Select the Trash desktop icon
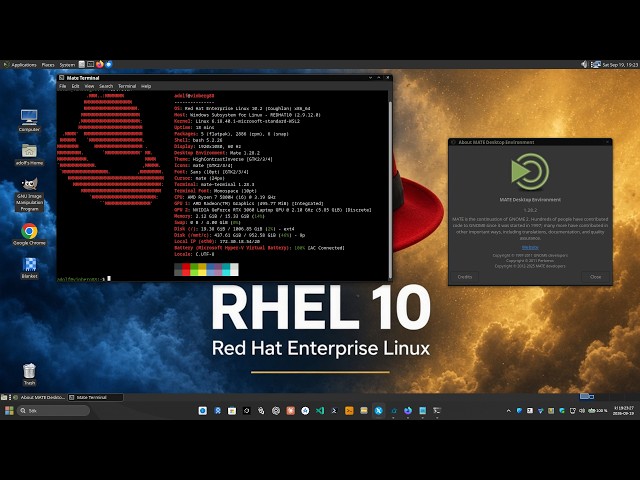Viewport: 640px width, 480px height. point(29,374)
